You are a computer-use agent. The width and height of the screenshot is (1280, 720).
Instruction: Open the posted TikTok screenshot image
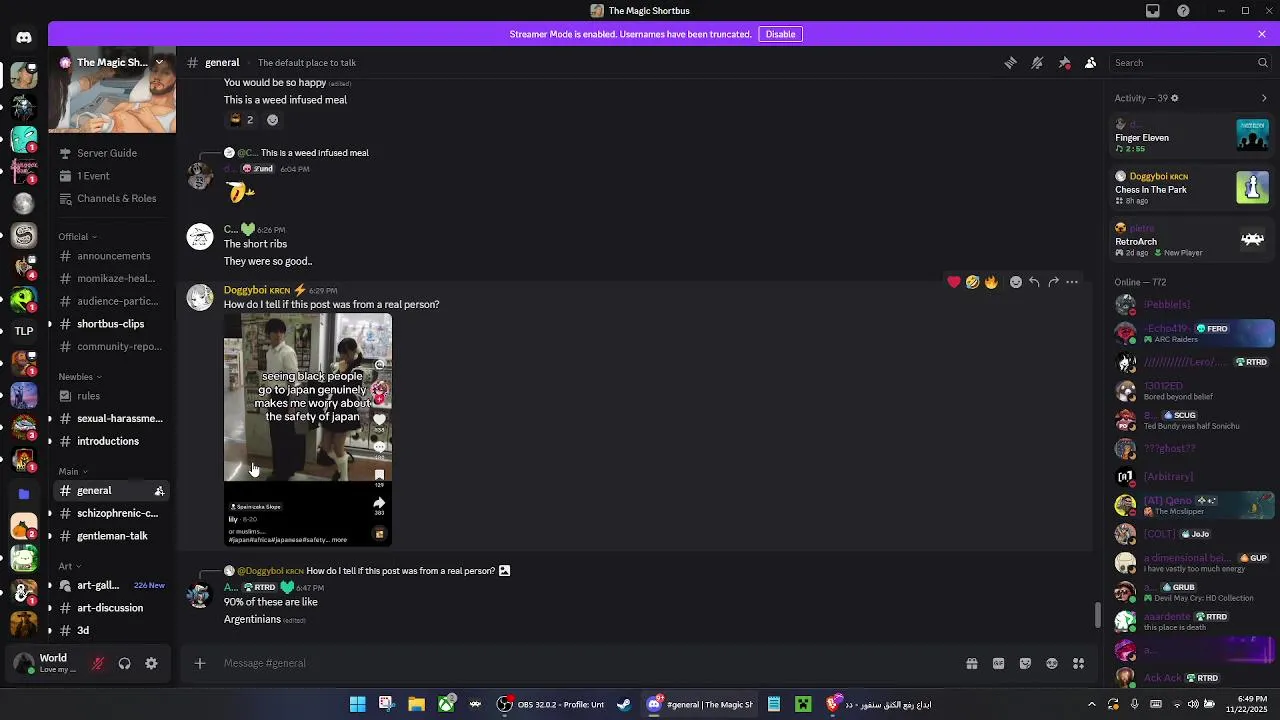[x=308, y=430]
